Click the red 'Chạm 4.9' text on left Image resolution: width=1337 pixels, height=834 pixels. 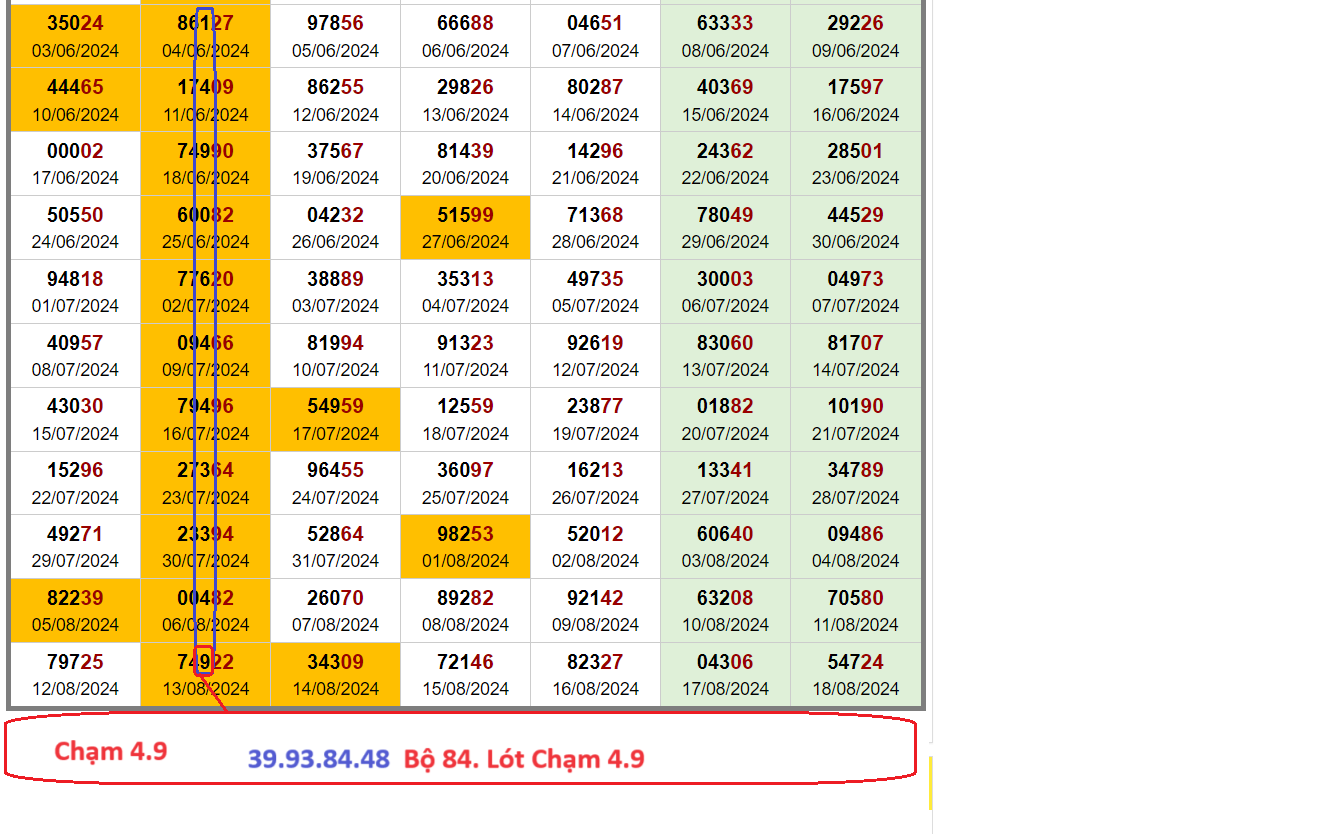(111, 751)
